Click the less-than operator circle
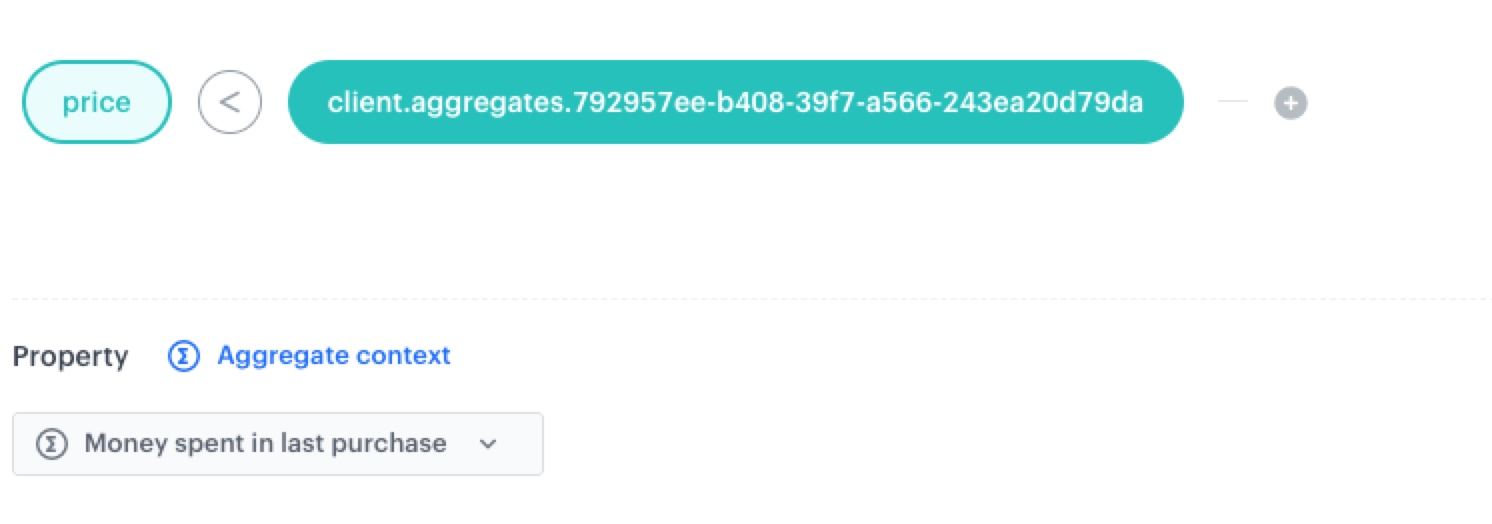The height and width of the screenshot is (524, 1492). (230, 102)
